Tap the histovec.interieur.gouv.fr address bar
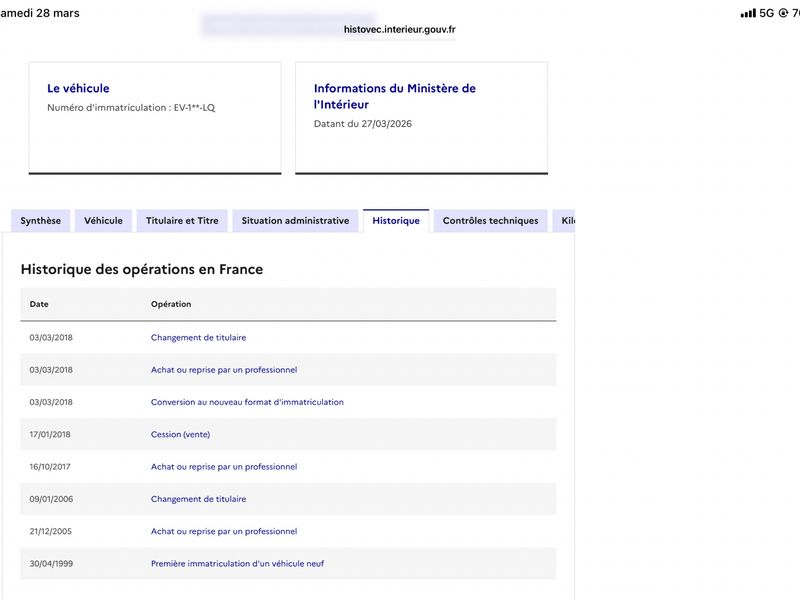 [399, 30]
